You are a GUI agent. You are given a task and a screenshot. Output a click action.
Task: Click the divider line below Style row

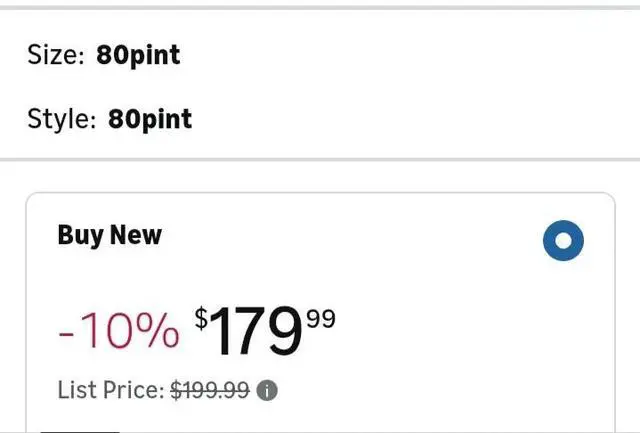(x=320, y=159)
